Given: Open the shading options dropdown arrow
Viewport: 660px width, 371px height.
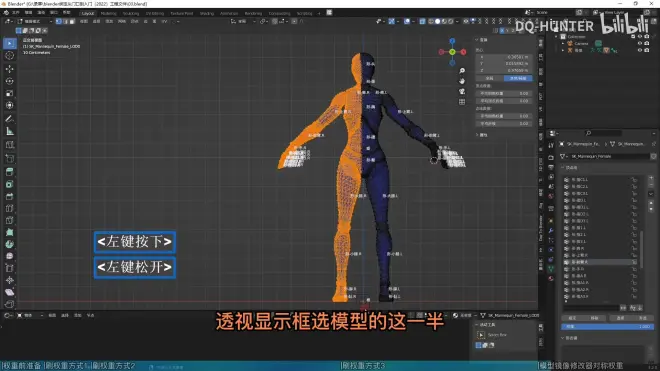Looking at the screenshot, I should (x=457, y=21).
